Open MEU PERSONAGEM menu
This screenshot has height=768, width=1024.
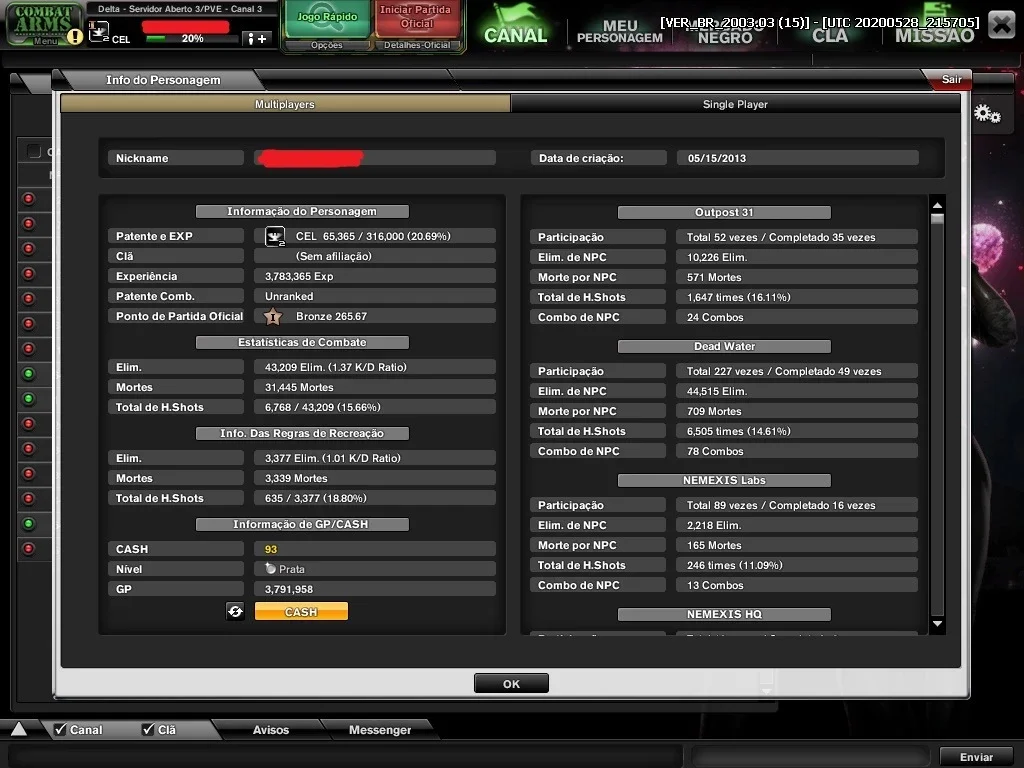(x=620, y=31)
